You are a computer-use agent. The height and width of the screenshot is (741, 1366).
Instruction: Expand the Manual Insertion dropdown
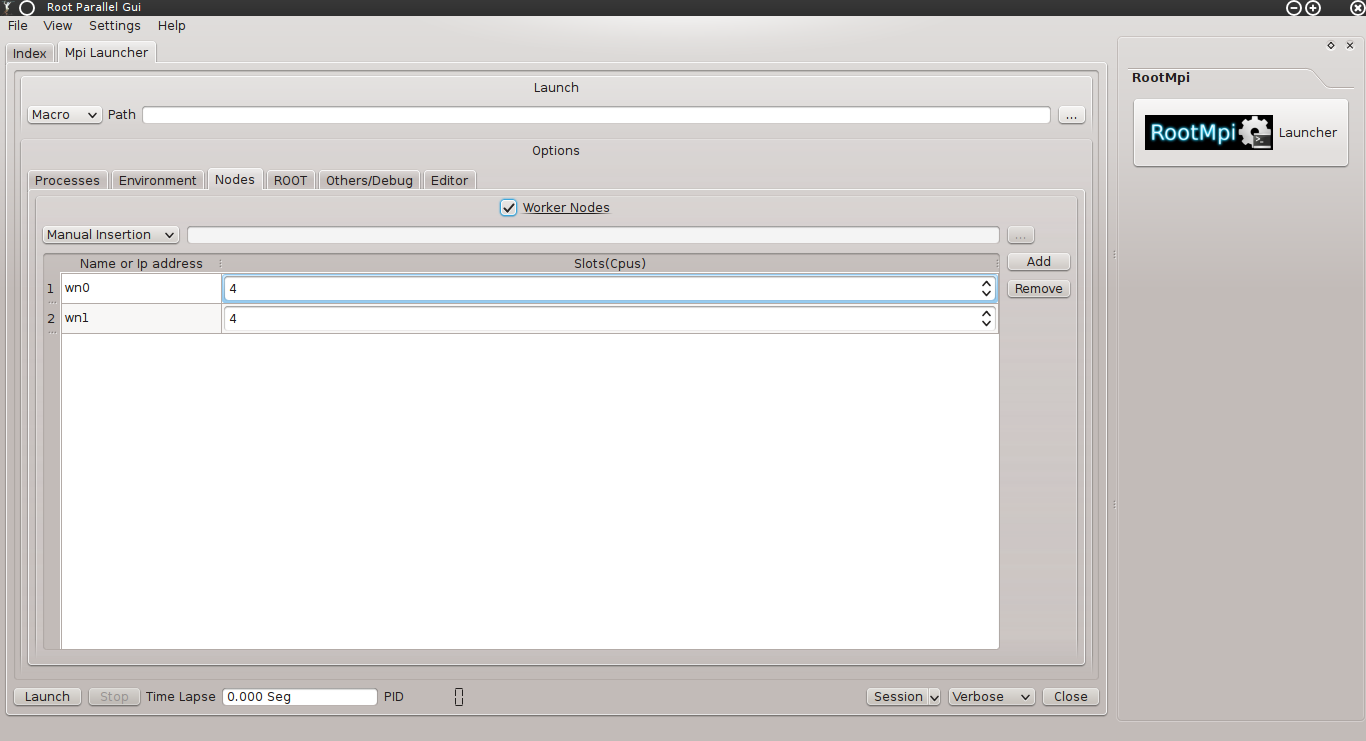[x=111, y=235]
